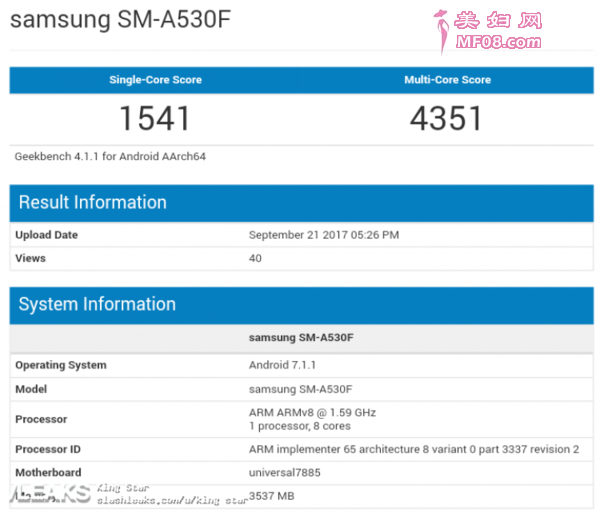Viewport: 600px width, 518px height.
Task: Select the ARM ARMv8 @ 1.59 GHz processor text
Action: 312,412
